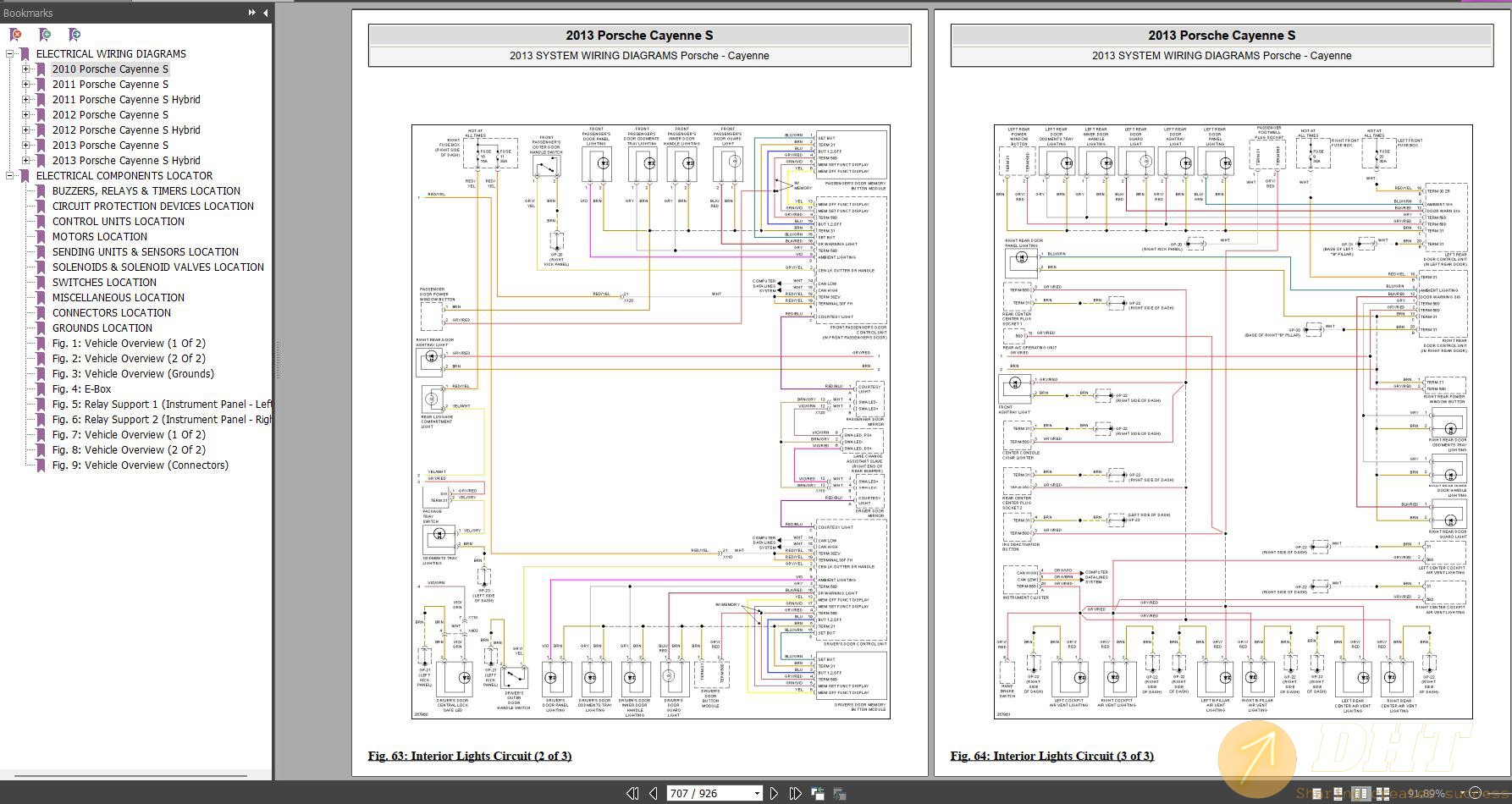Expand the 2012 Porsche Cayenne S node
The width and height of the screenshot is (1512, 804).
tap(25, 114)
